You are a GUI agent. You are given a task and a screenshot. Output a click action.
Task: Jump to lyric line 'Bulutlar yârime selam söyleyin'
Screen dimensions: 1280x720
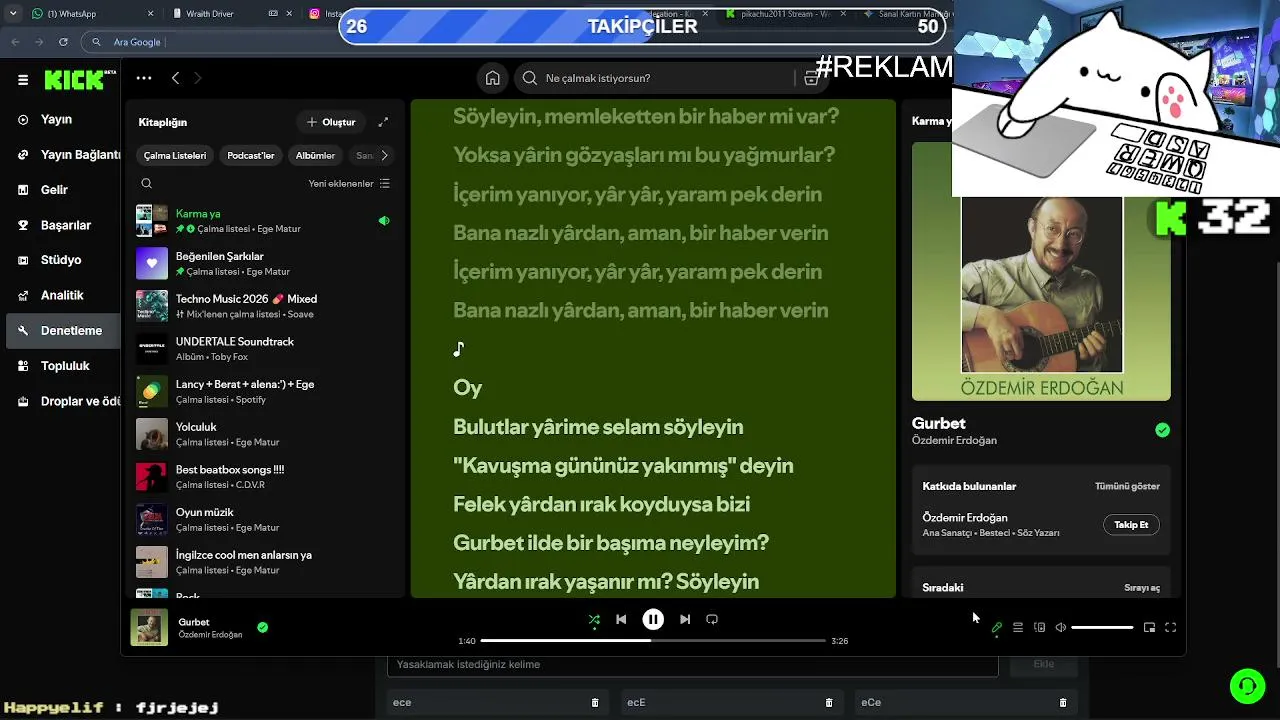pyautogui.click(x=598, y=427)
